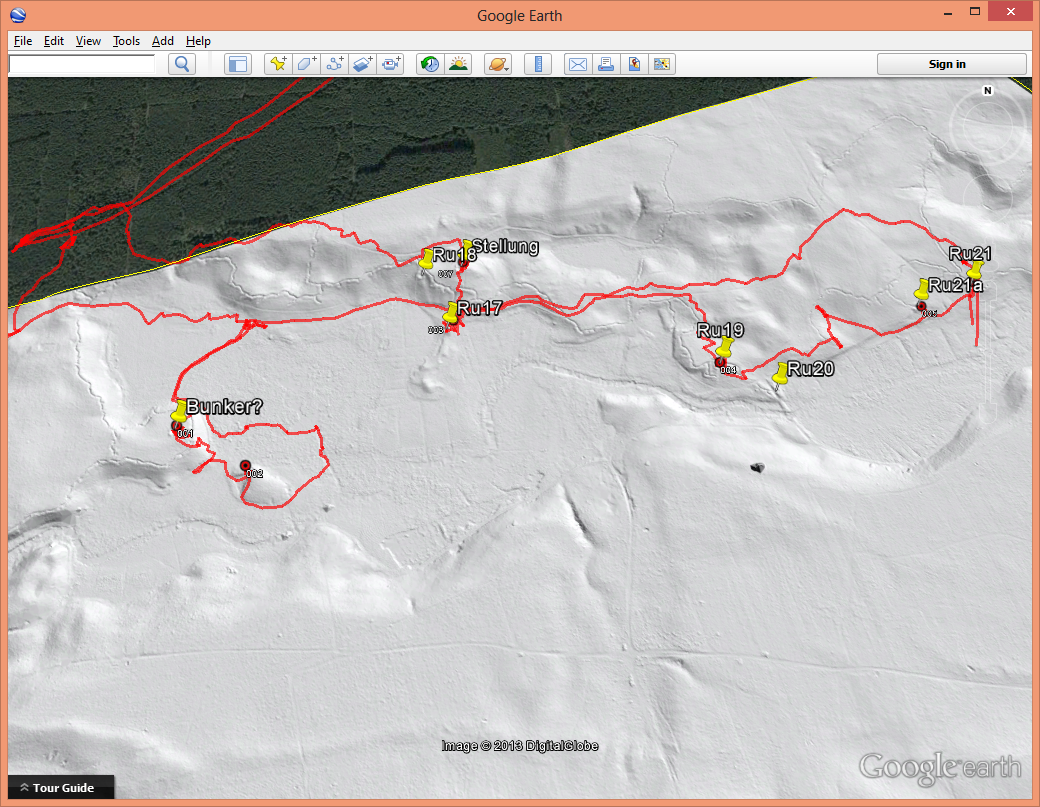
Task: Open view in Google Maps icon
Action: [633, 64]
